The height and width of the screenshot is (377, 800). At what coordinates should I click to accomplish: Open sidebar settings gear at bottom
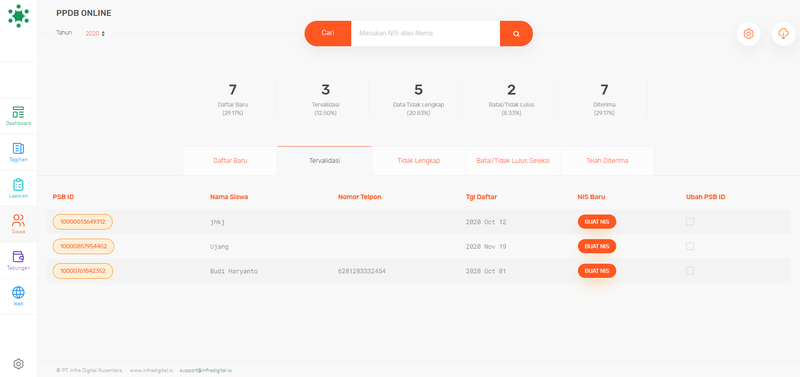pyautogui.click(x=18, y=364)
